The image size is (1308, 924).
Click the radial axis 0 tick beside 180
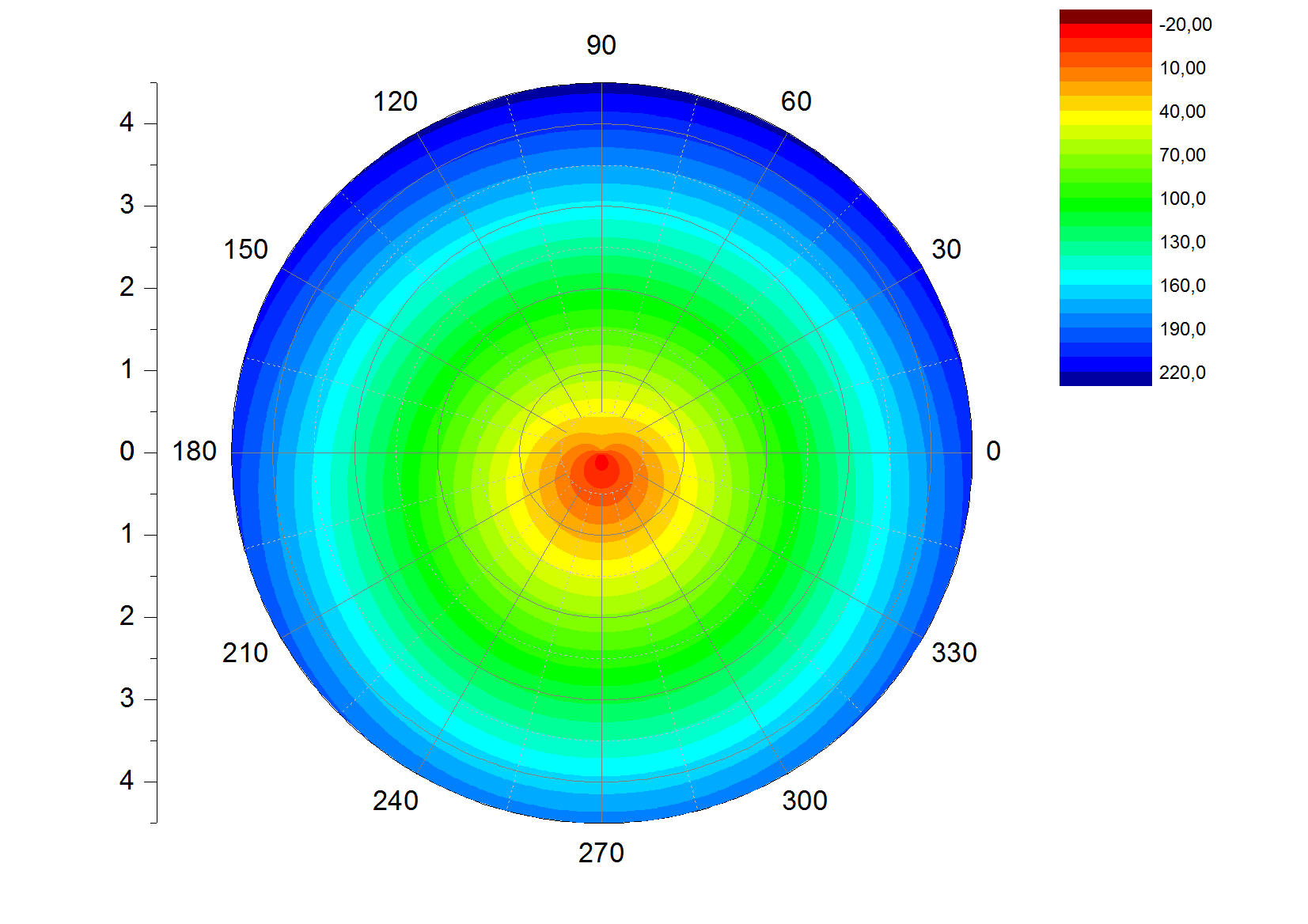click(x=127, y=451)
